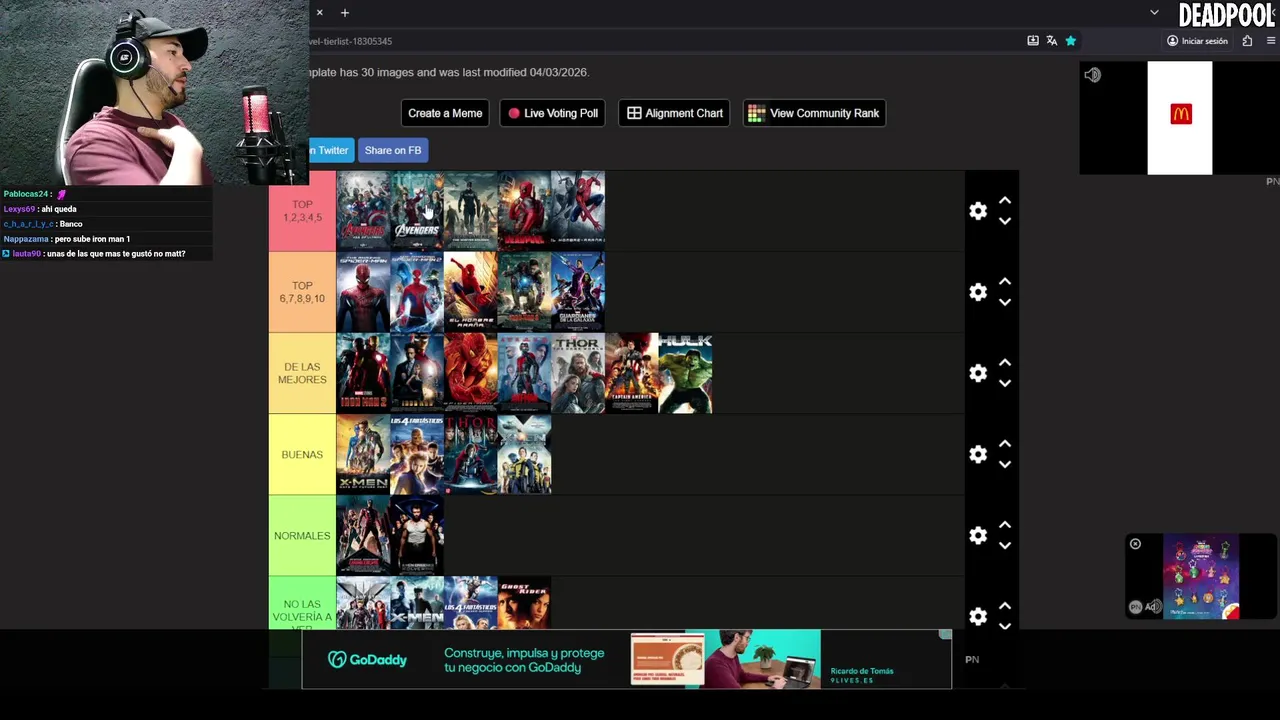Close the floating game ad

pyautogui.click(x=1135, y=544)
